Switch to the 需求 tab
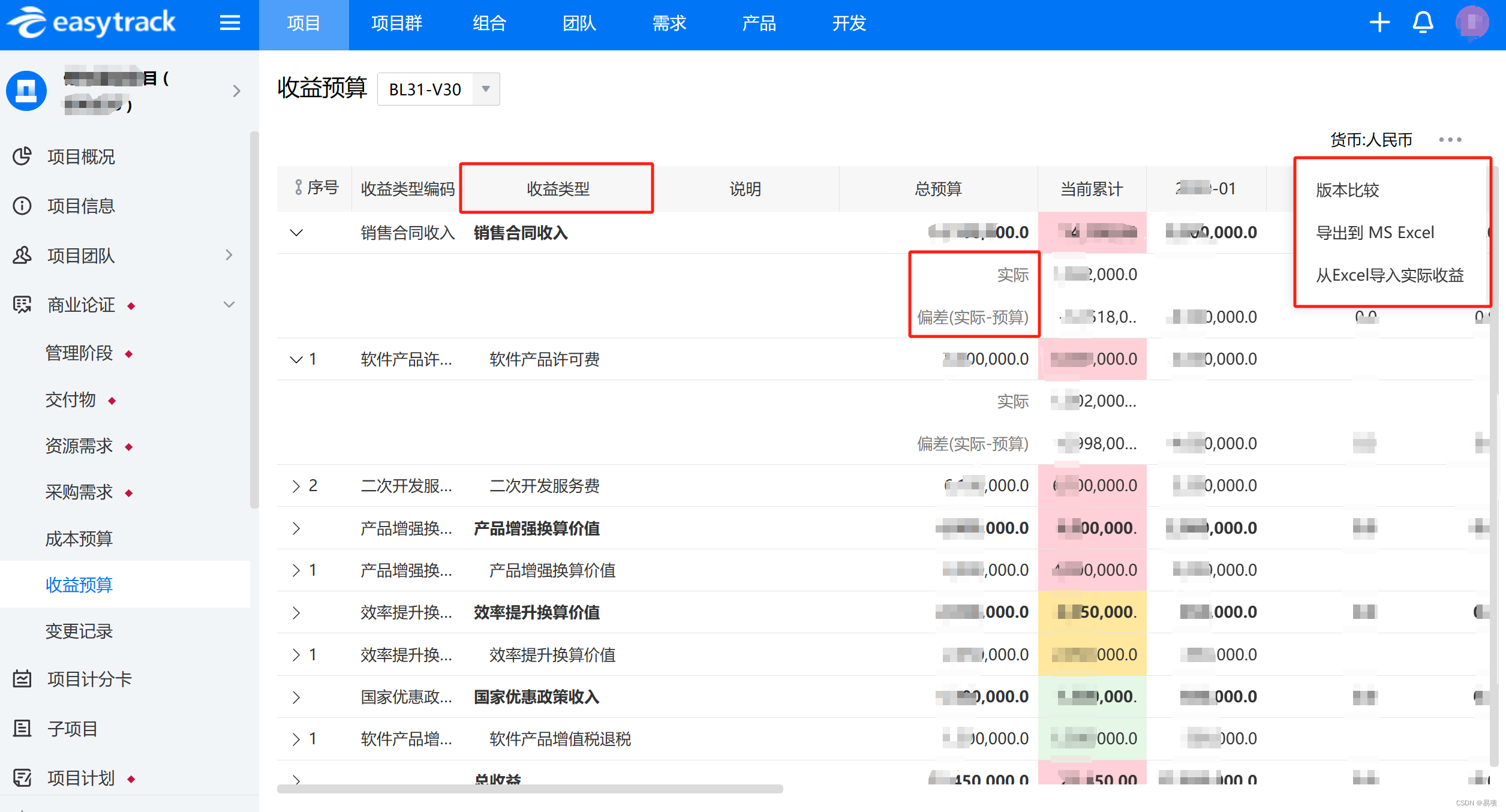This screenshot has height=812, width=1506. coord(669,24)
